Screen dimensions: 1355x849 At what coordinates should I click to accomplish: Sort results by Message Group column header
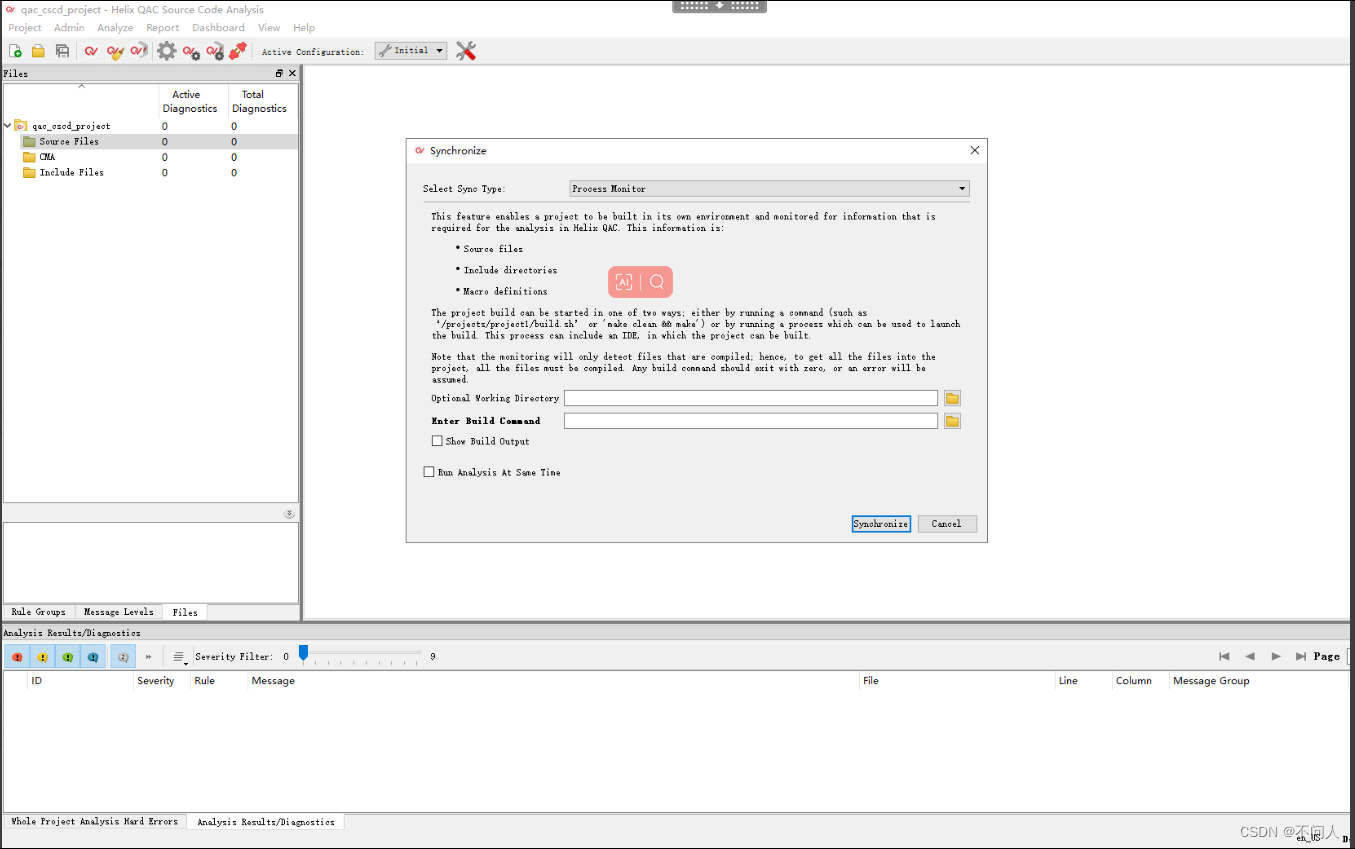point(1211,681)
